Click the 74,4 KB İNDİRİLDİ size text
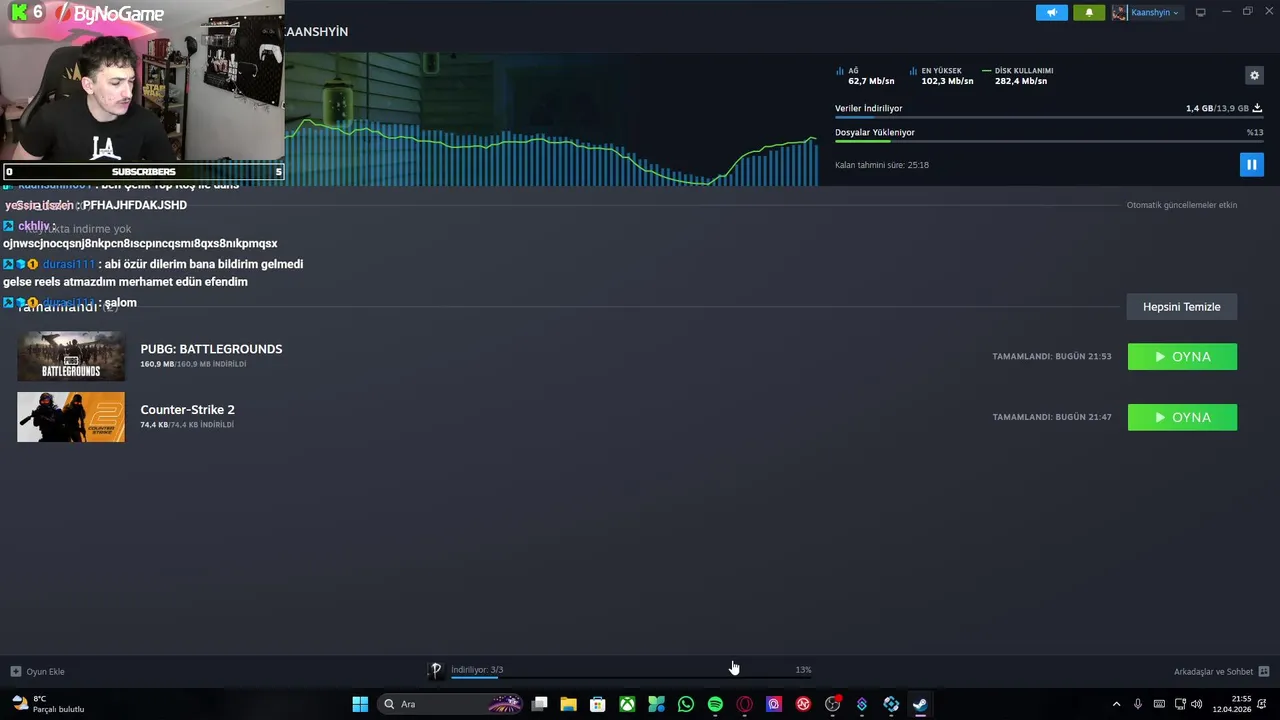Image resolution: width=1280 pixels, height=720 pixels. click(x=187, y=425)
